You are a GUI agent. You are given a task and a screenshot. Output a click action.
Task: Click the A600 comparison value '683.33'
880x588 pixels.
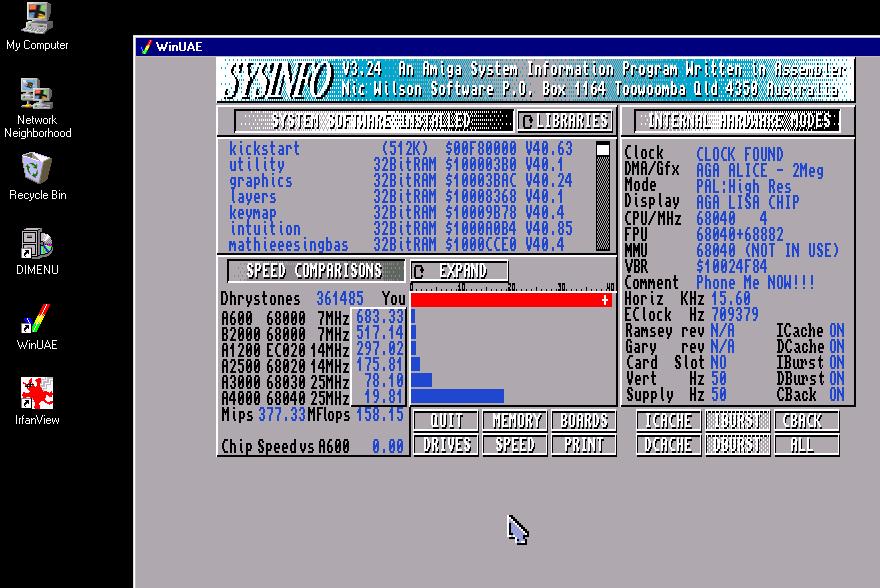click(x=380, y=317)
